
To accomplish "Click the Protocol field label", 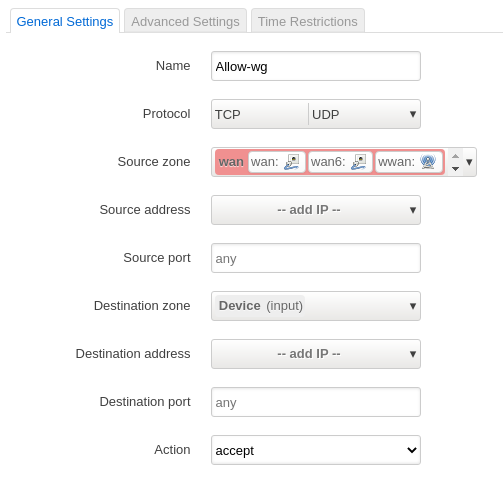I will pyautogui.click(x=166, y=114).
